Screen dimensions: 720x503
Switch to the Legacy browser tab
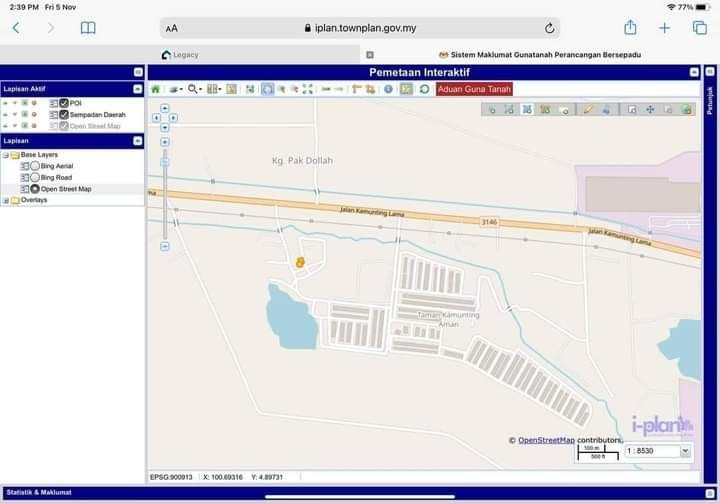[x=180, y=54]
